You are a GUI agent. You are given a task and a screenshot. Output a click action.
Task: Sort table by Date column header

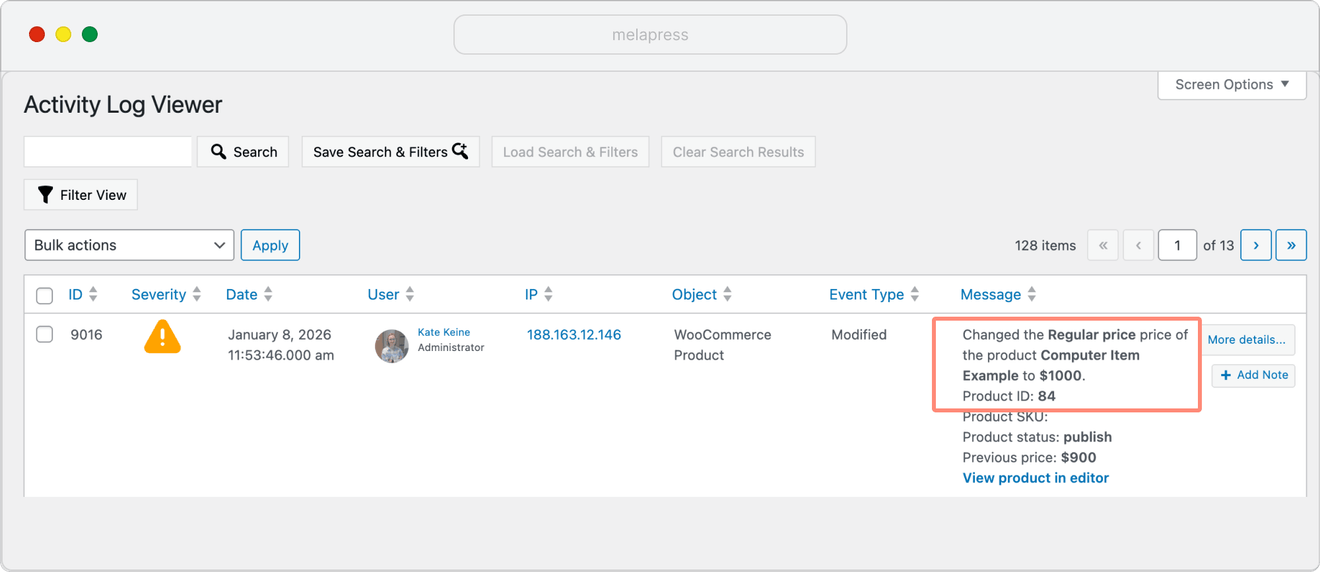(241, 294)
